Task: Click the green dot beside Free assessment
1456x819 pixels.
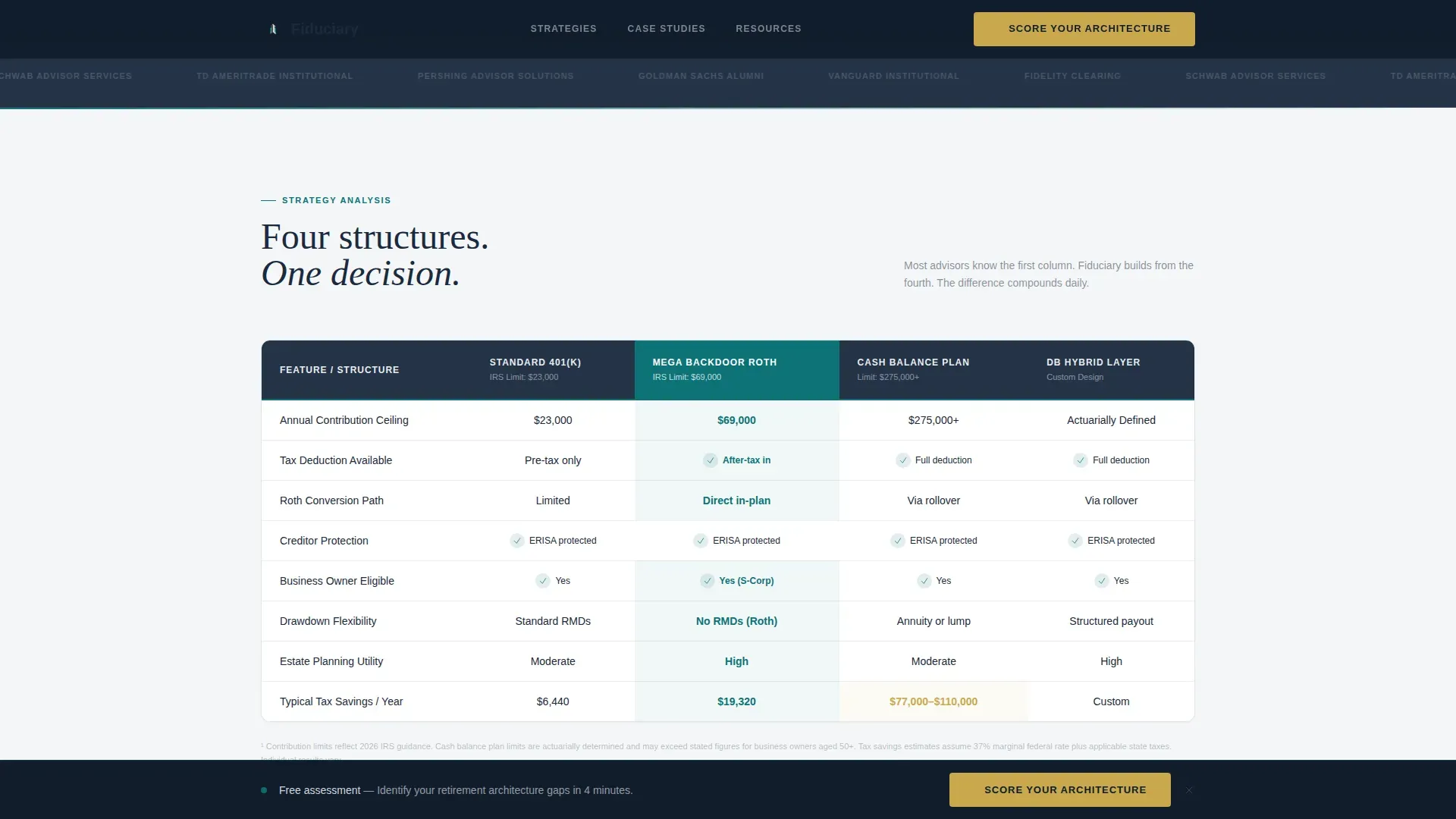Action: click(x=264, y=790)
